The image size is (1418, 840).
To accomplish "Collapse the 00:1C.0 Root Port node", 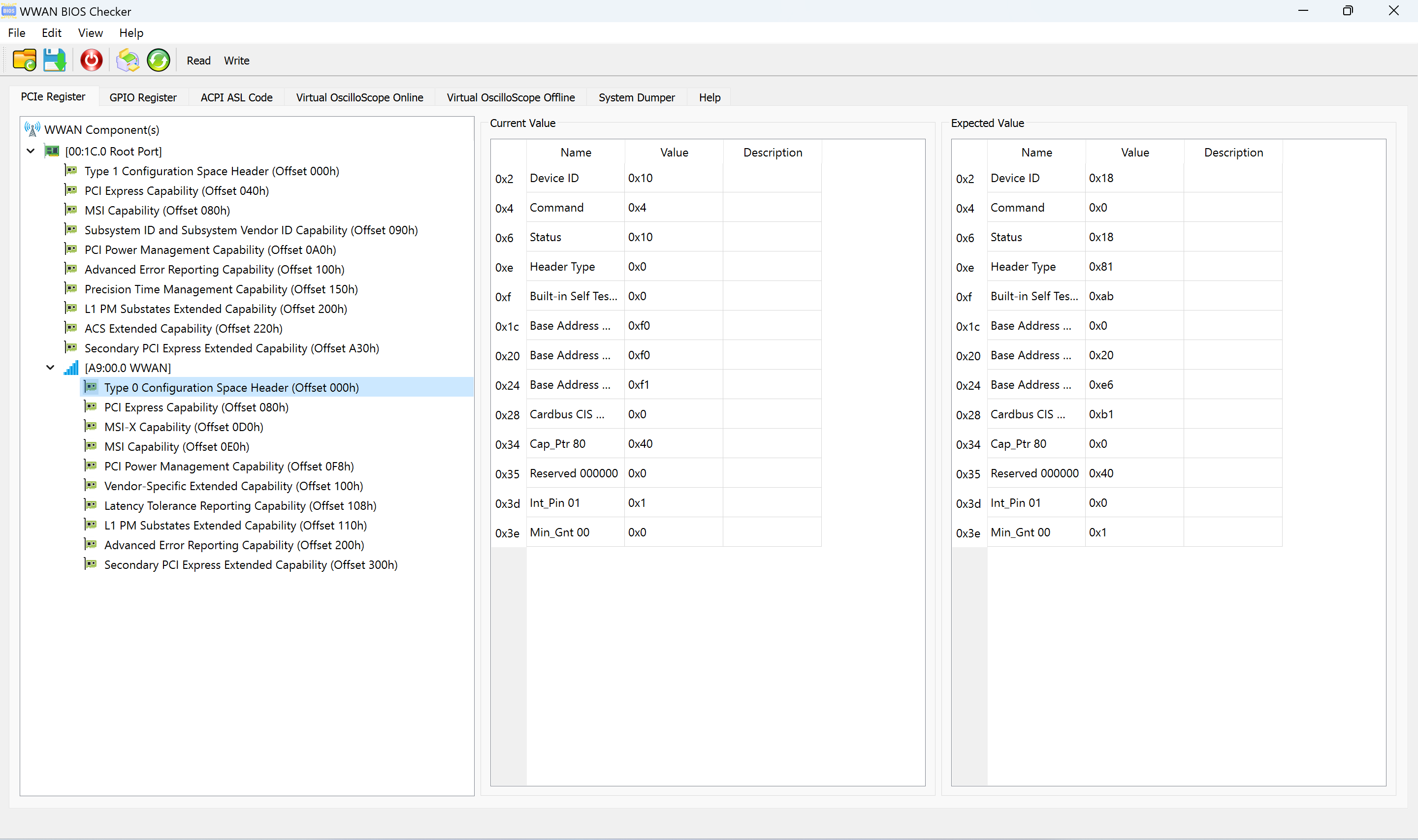I will 31,151.
